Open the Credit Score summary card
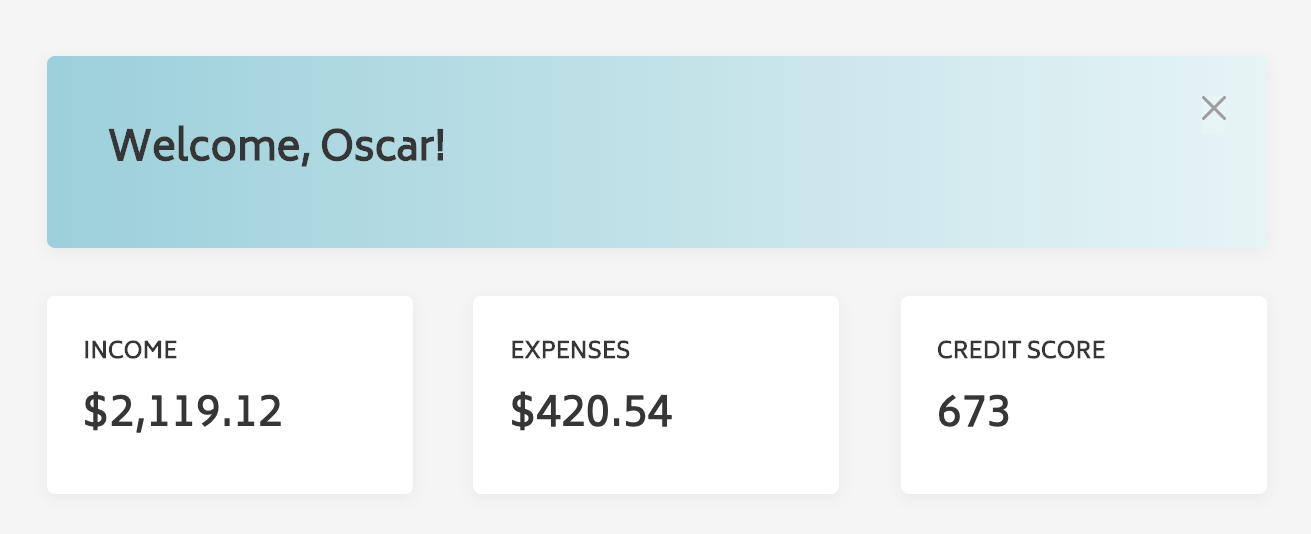This screenshot has height=534, width=1311. pos(1084,450)
